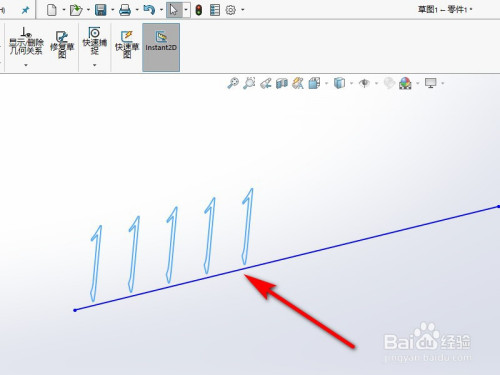Expand the View Settings dropdown arrow

(x=443, y=83)
